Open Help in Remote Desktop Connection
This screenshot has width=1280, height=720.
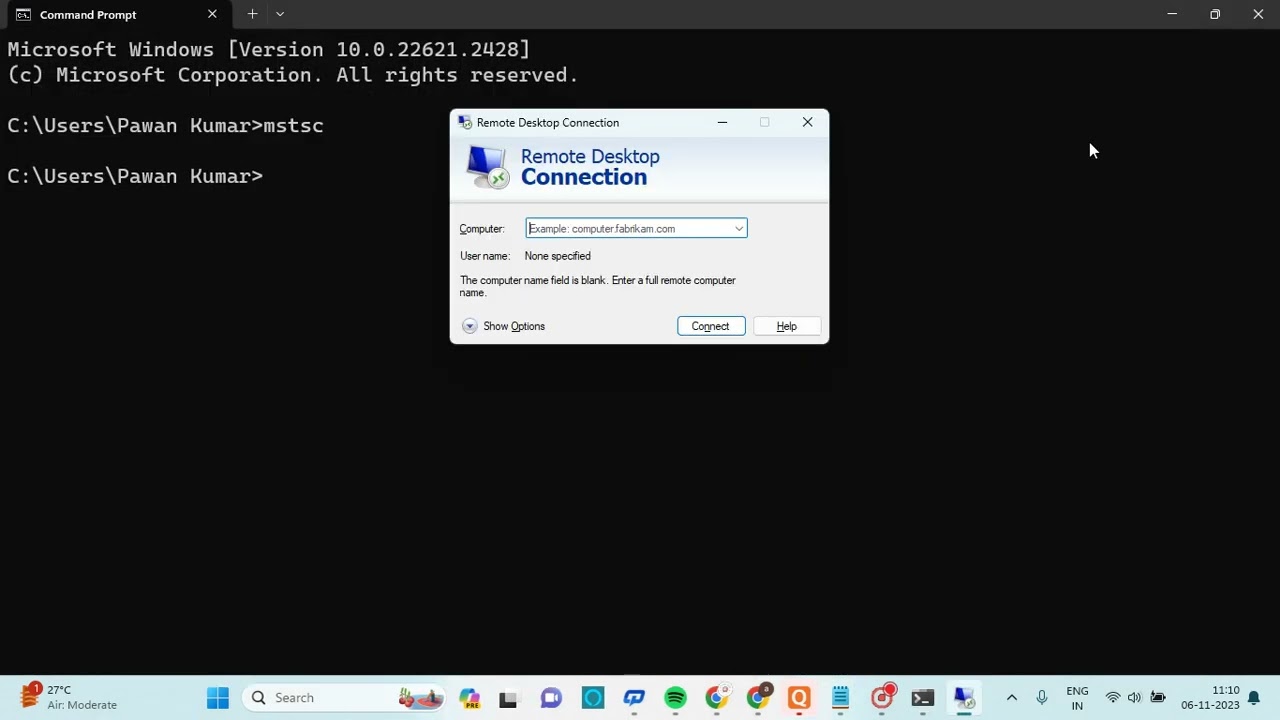coord(786,326)
